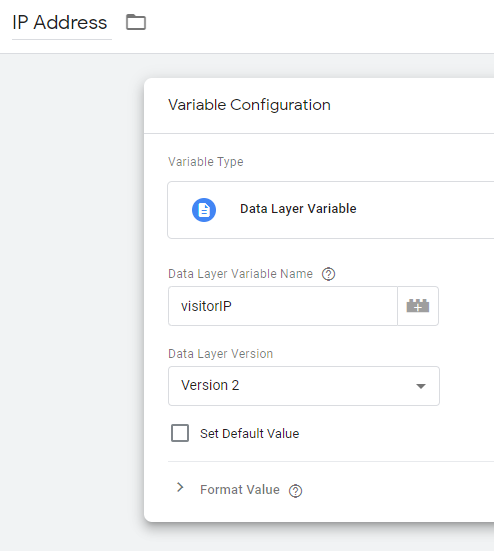Open help icon next to Format Value

[x=295, y=491]
